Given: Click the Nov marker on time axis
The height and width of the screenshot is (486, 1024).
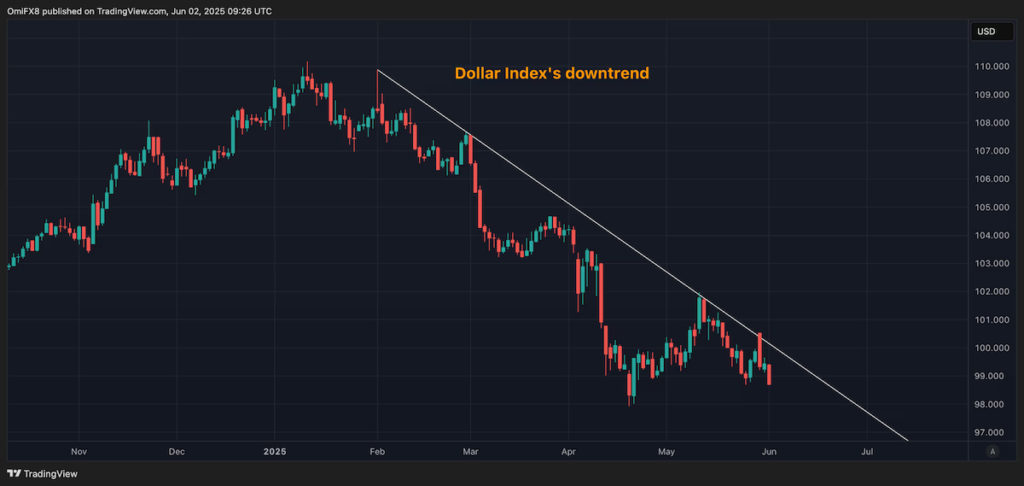Looking at the screenshot, I should (x=81, y=452).
